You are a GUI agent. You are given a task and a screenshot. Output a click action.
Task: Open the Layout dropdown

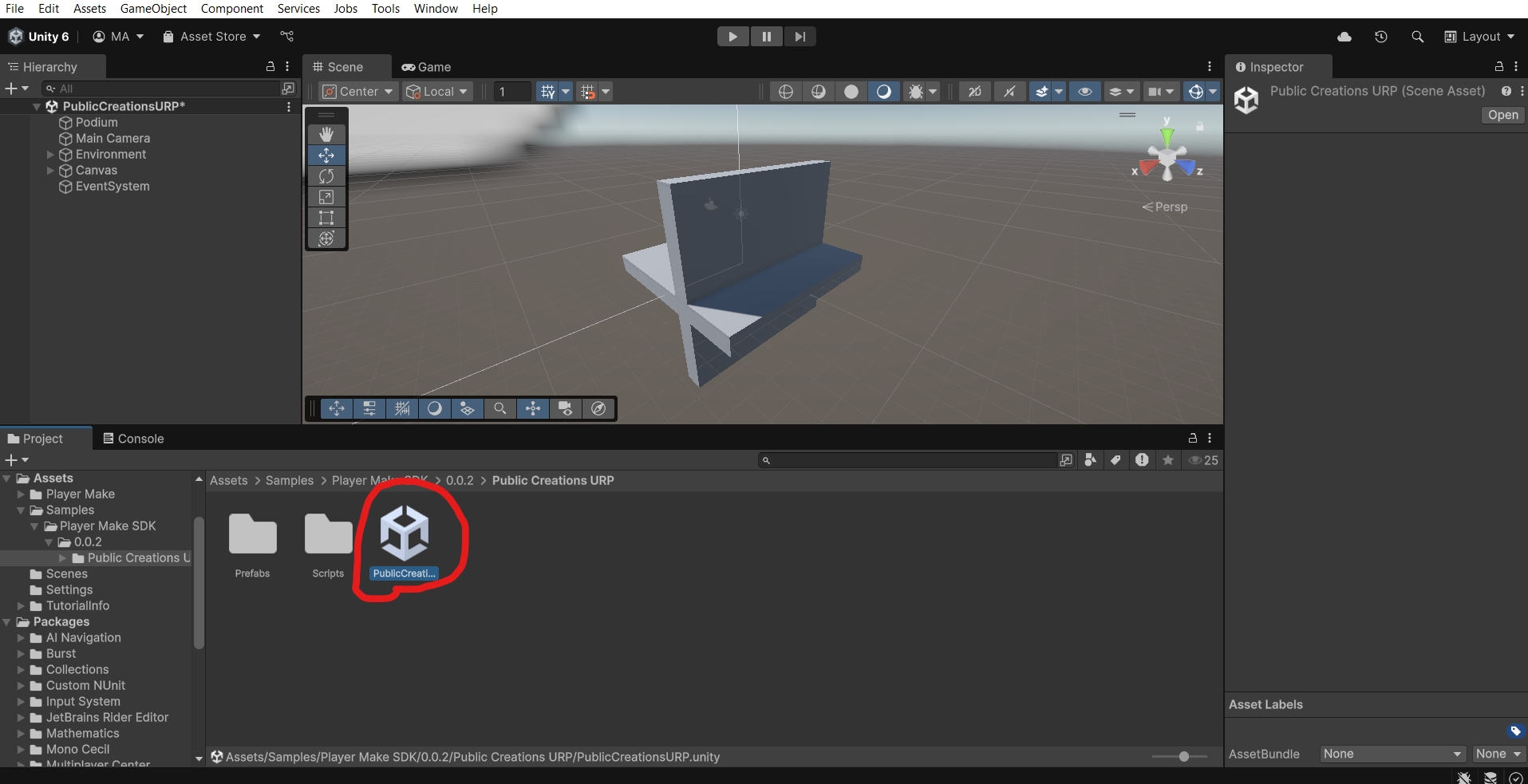[x=1480, y=37]
